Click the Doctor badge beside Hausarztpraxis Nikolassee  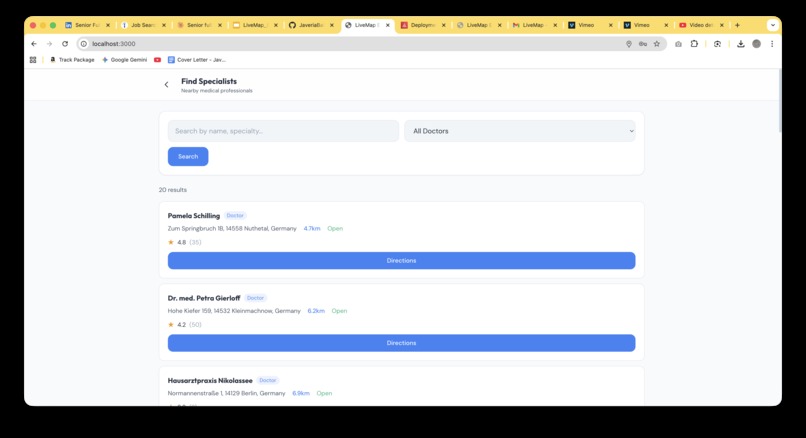[x=268, y=380]
